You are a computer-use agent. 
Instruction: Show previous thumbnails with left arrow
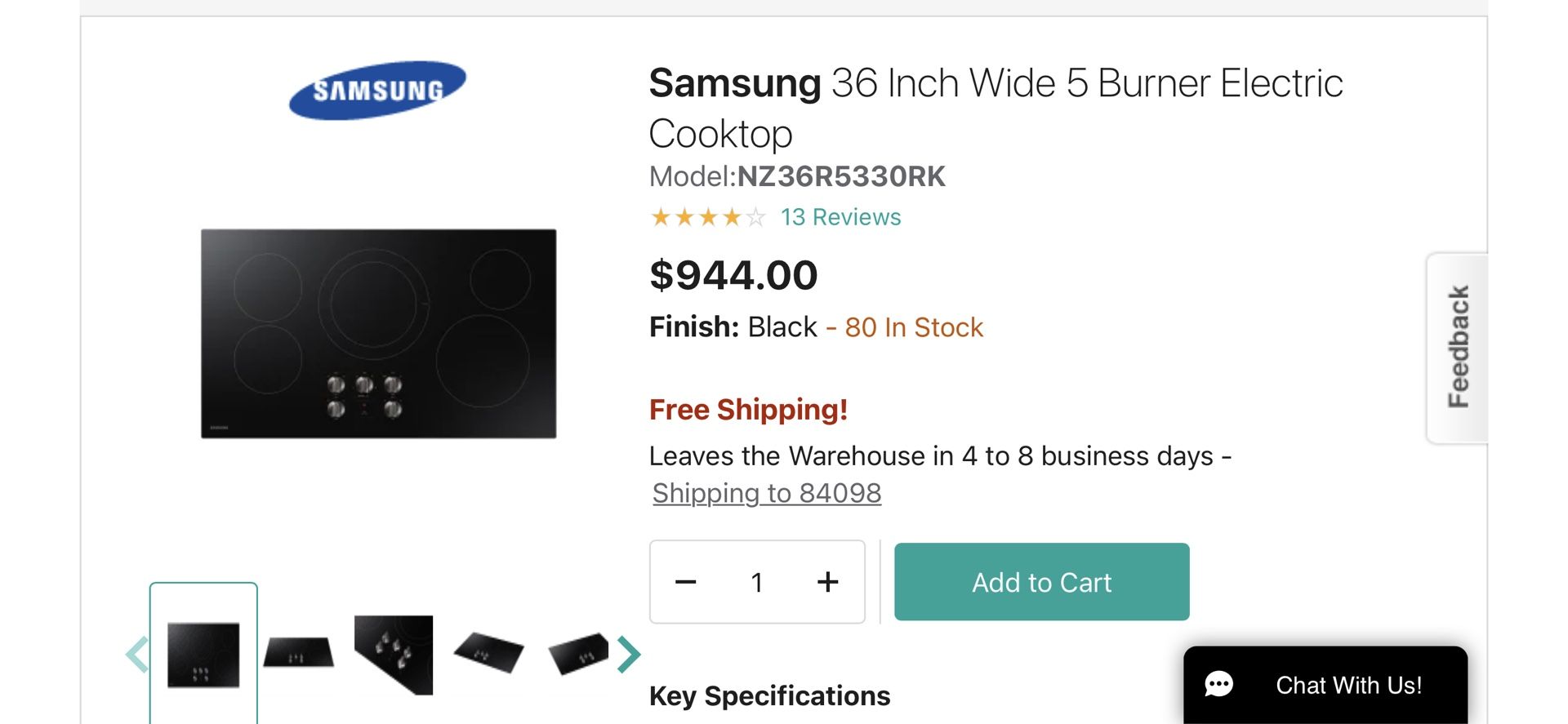point(137,655)
